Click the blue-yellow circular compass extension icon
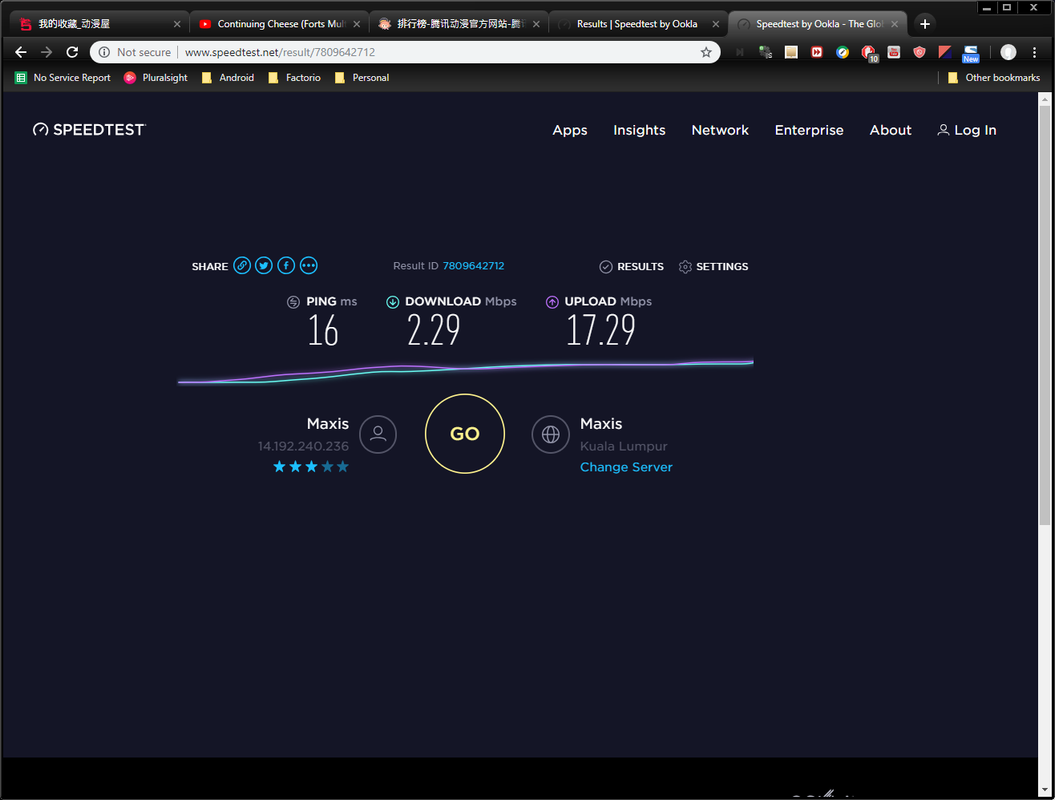This screenshot has width=1055, height=800. (842, 52)
